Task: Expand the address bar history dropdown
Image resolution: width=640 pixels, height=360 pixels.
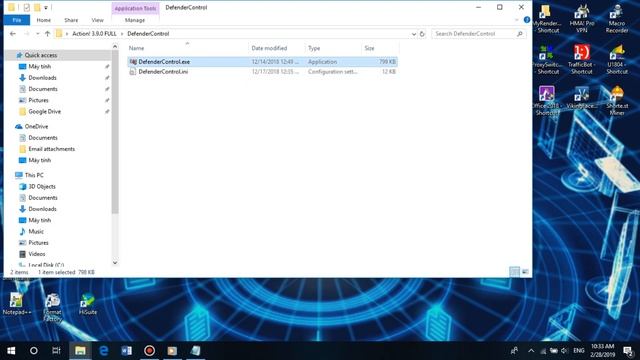Action: point(414,34)
